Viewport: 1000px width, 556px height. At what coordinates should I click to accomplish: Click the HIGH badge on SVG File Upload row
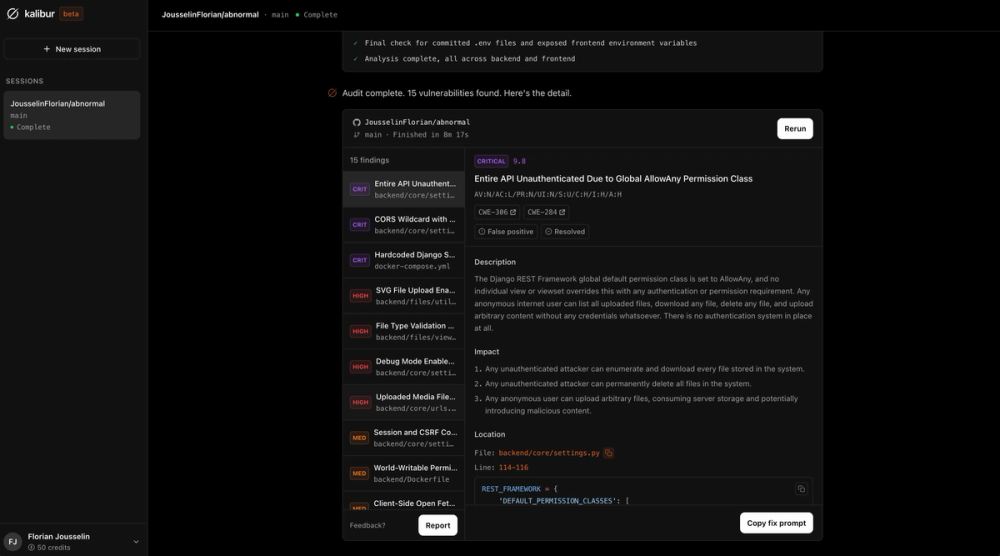[x=360, y=296]
